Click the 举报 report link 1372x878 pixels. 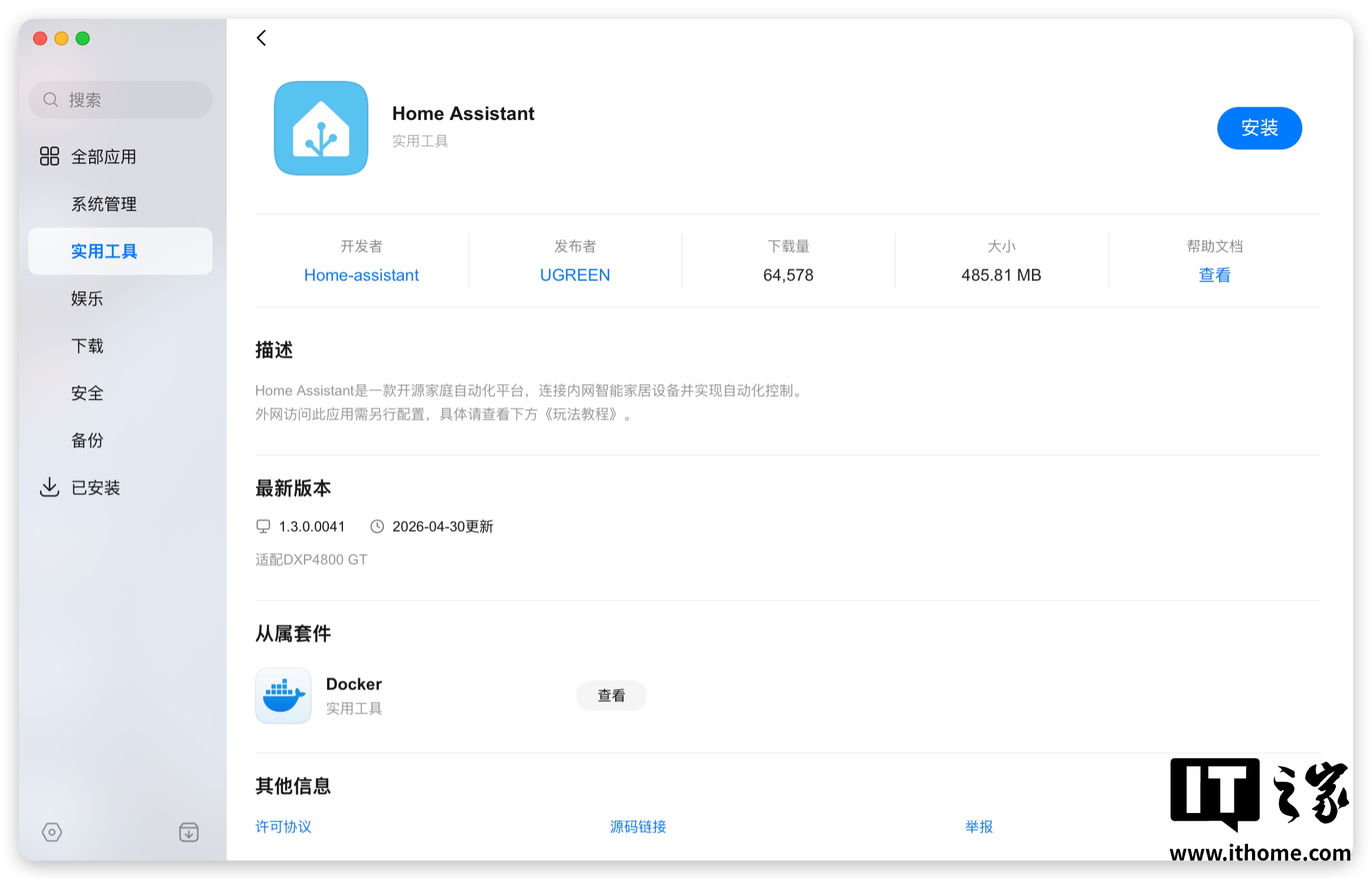(979, 827)
